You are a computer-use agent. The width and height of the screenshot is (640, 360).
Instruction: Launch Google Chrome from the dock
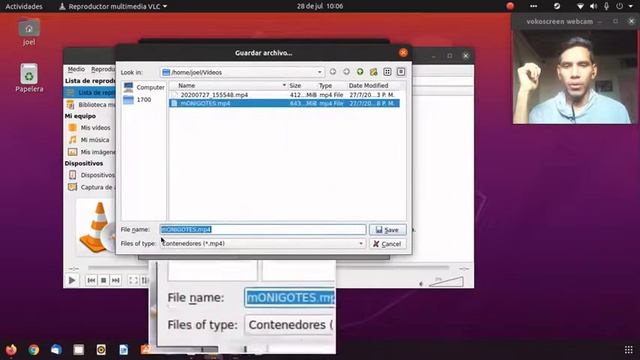[x=34, y=350]
